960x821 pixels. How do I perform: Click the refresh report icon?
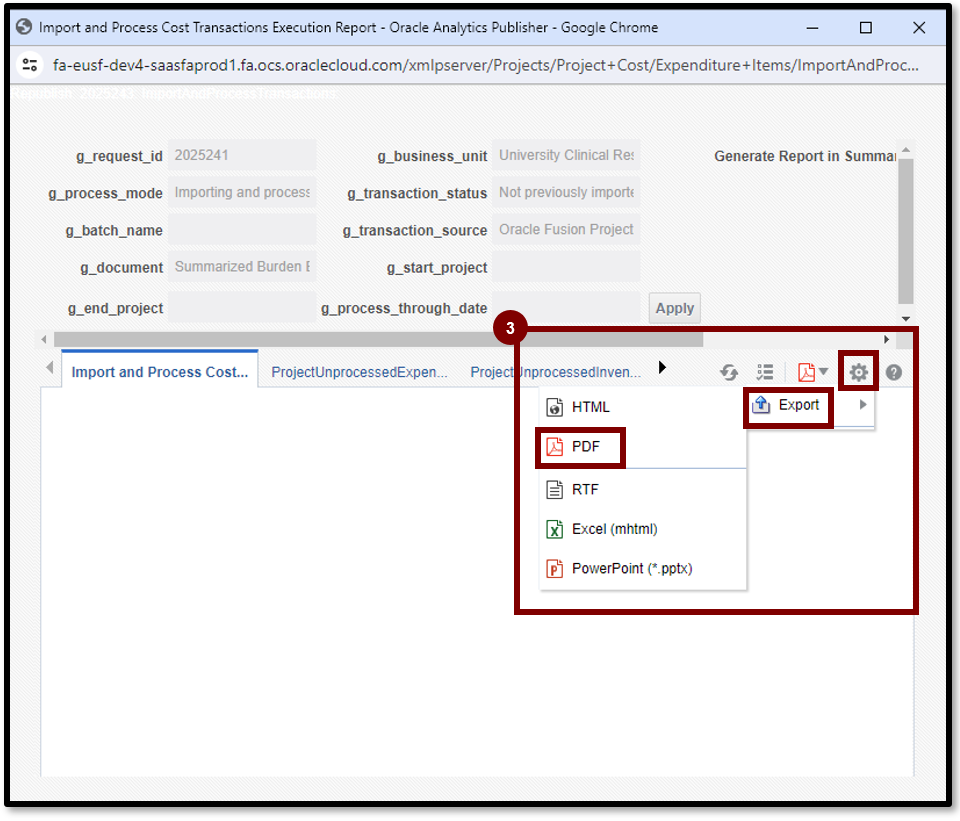coord(729,372)
